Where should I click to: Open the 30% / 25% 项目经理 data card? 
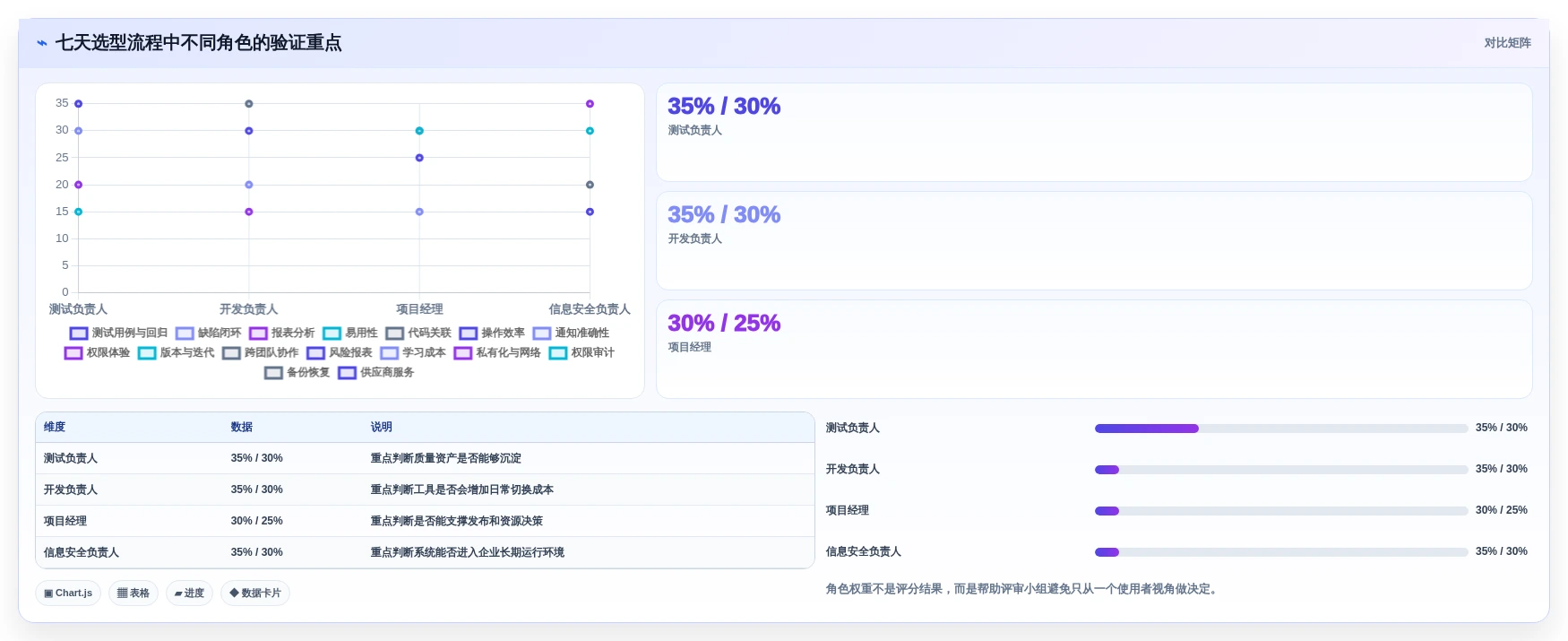(1094, 350)
